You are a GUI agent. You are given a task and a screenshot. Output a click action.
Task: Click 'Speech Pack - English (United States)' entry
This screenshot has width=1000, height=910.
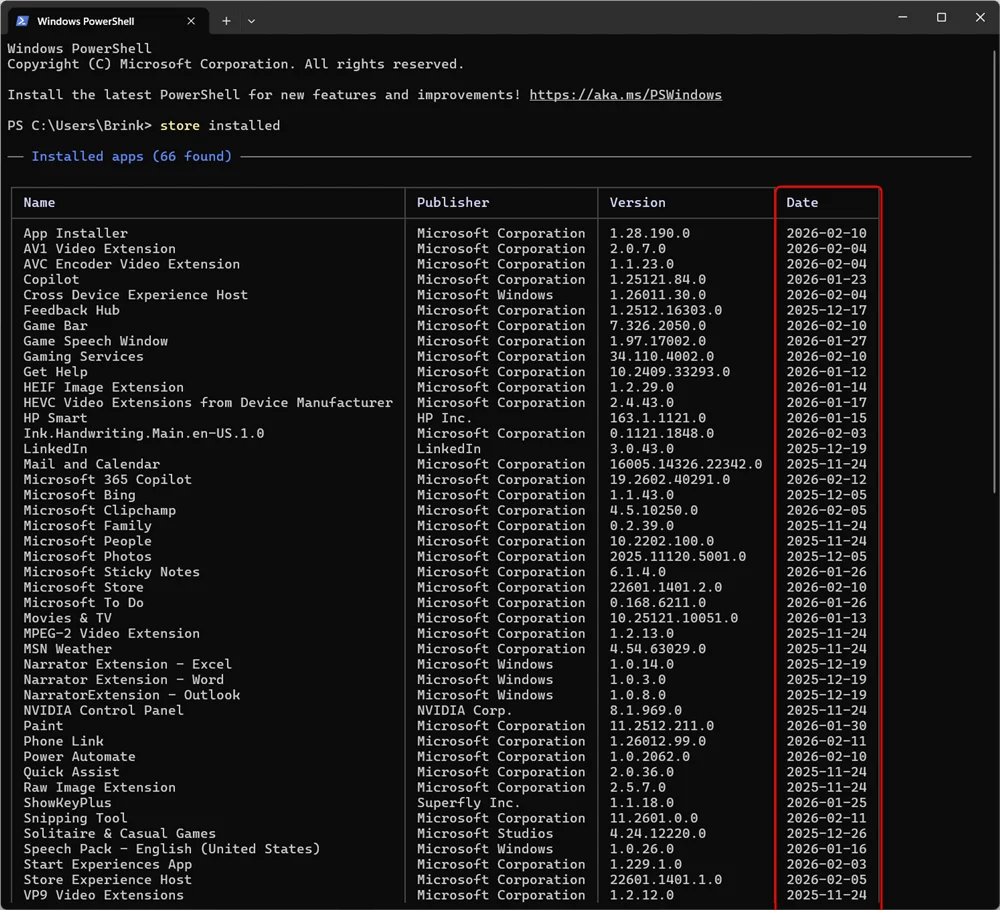click(172, 849)
